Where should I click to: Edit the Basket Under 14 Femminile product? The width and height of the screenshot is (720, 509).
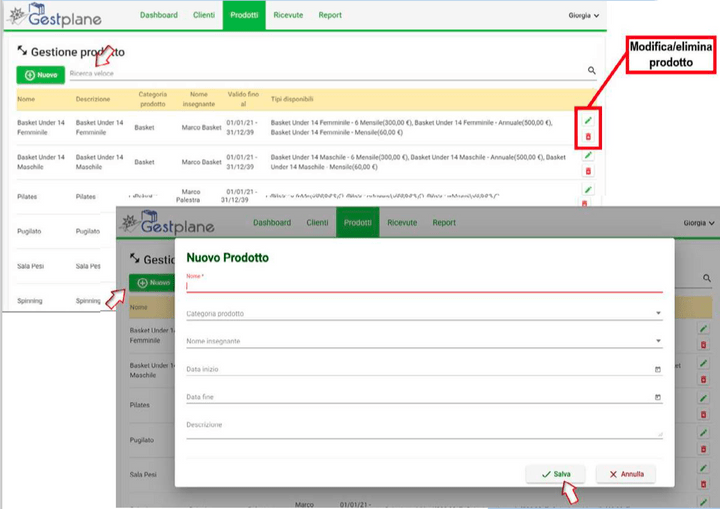588,120
